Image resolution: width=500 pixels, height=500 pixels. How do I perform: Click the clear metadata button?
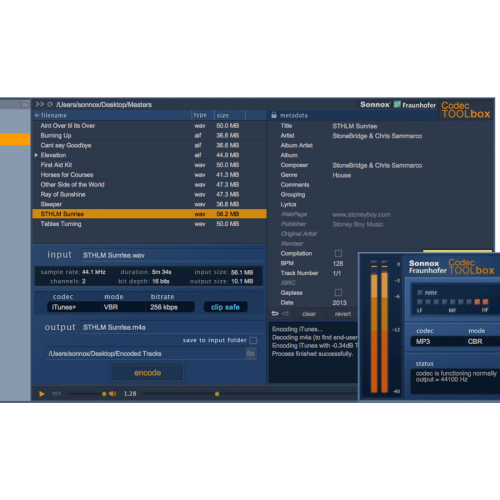pos(309,314)
